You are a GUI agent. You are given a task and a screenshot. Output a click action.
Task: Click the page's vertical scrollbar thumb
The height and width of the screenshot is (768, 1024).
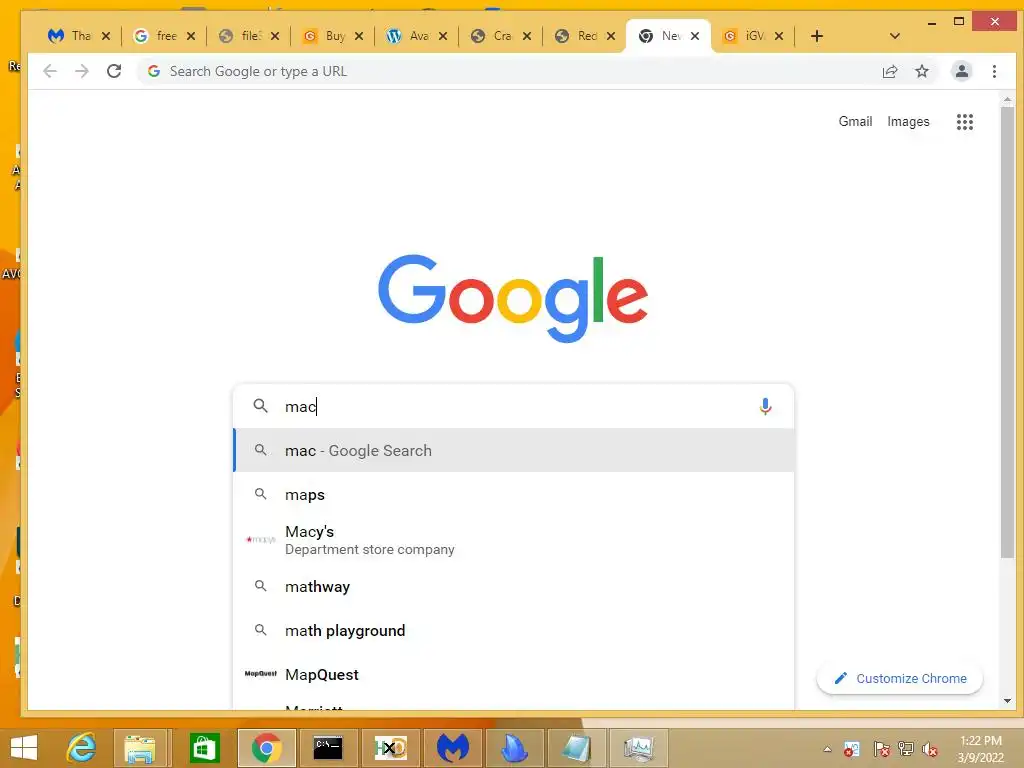pos(1007,333)
